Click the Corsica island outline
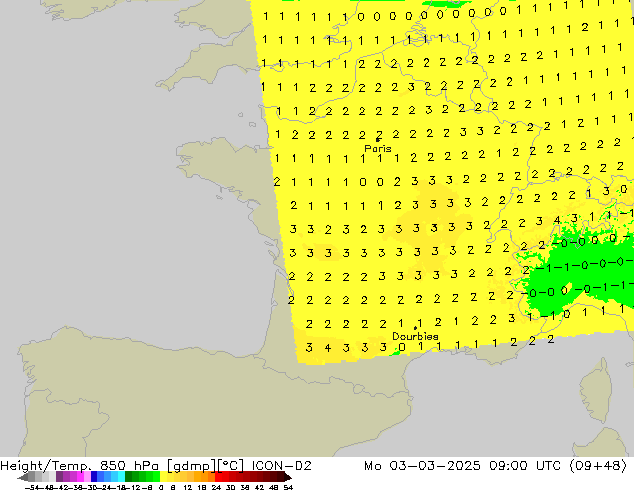The height and width of the screenshot is (490, 634). [x=598, y=392]
